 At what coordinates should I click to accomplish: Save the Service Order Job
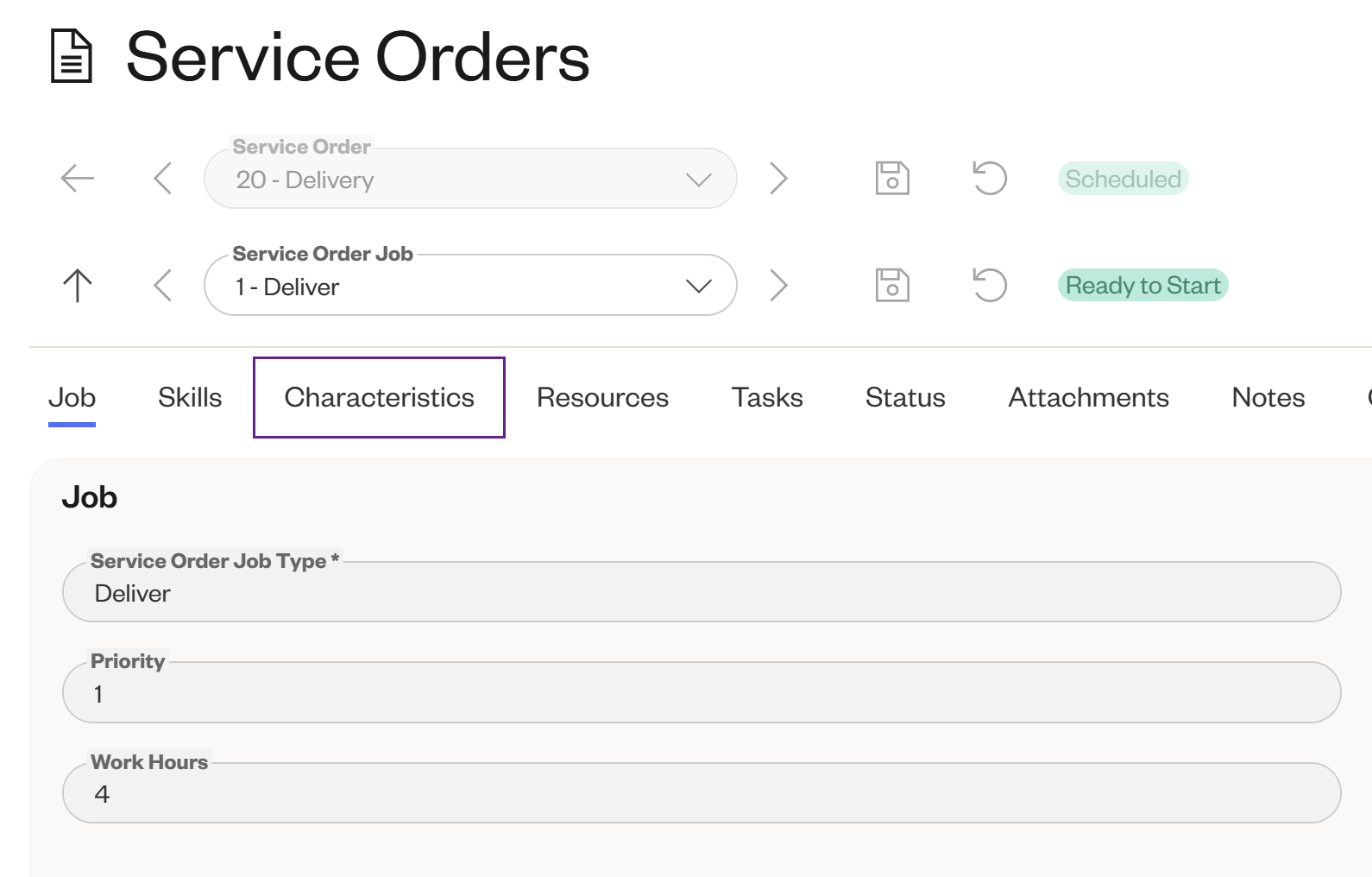point(892,286)
